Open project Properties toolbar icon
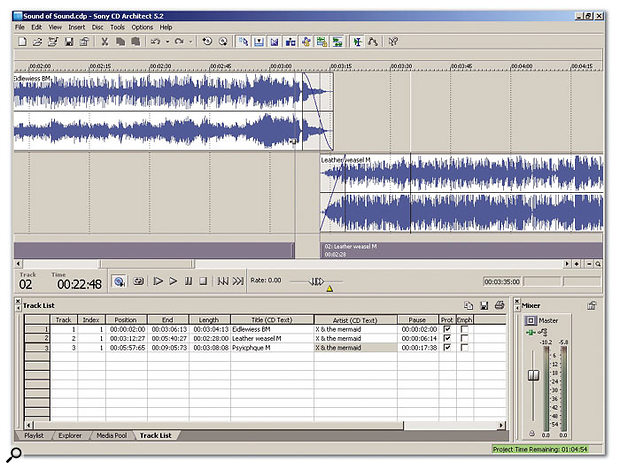 [x=85, y=42]
